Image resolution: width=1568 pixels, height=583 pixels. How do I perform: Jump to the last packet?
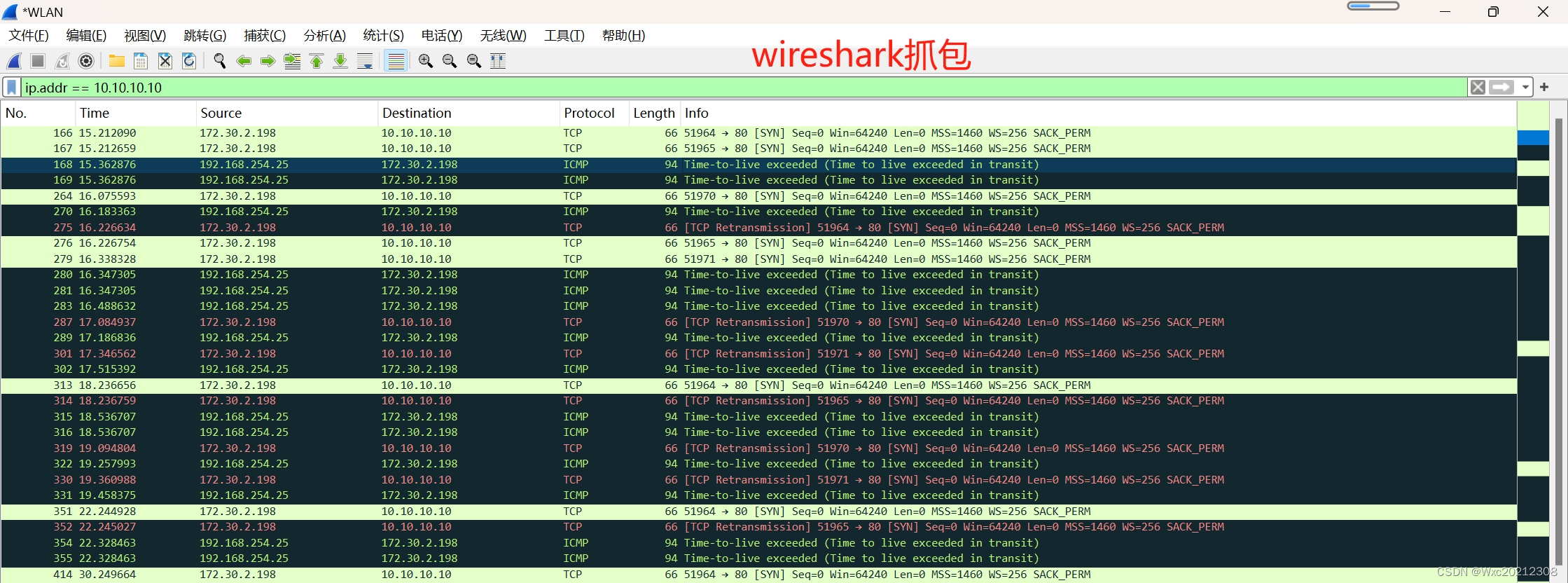[x=340, y=61]
